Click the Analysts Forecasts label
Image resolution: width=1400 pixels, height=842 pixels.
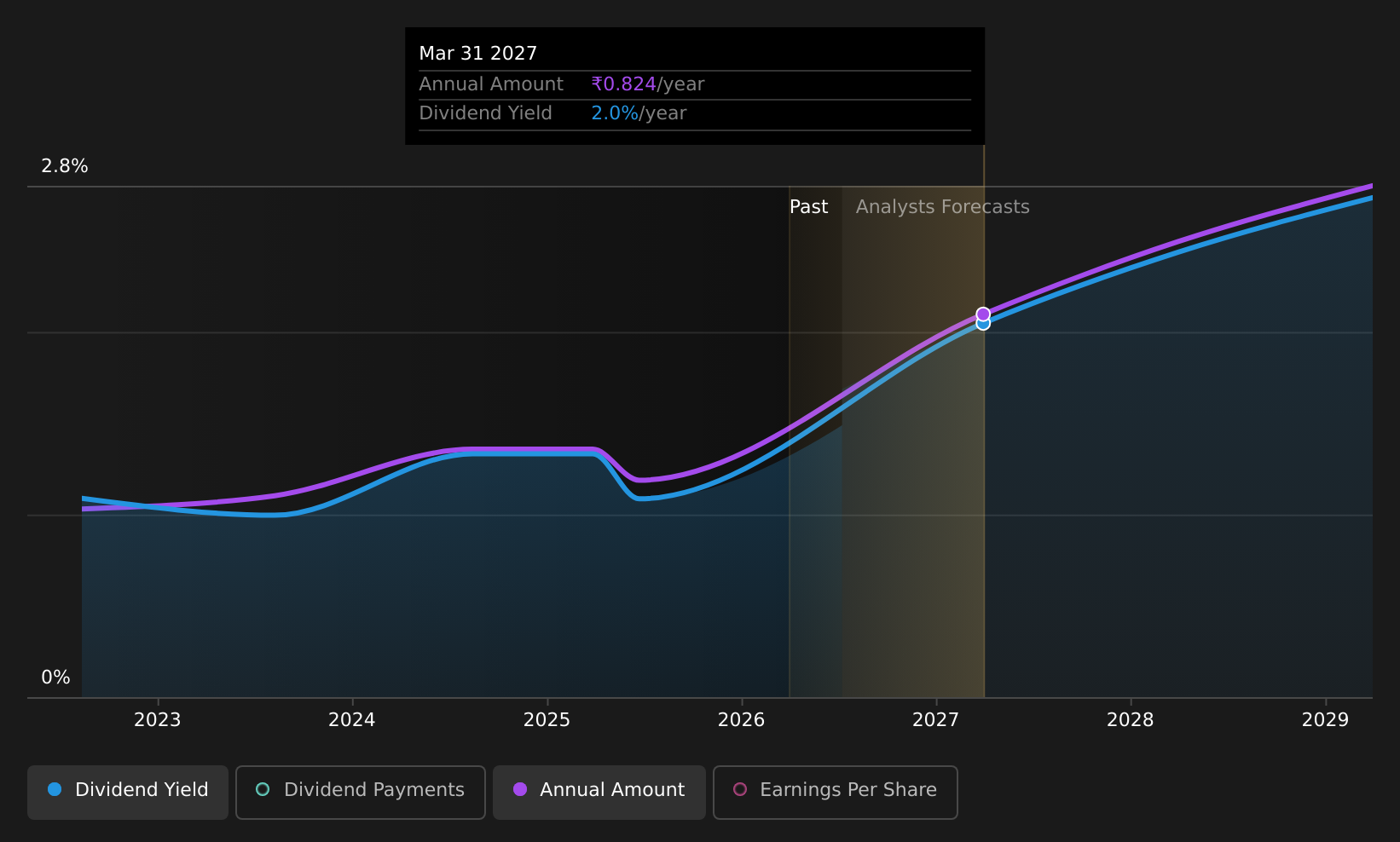(942, 207)
